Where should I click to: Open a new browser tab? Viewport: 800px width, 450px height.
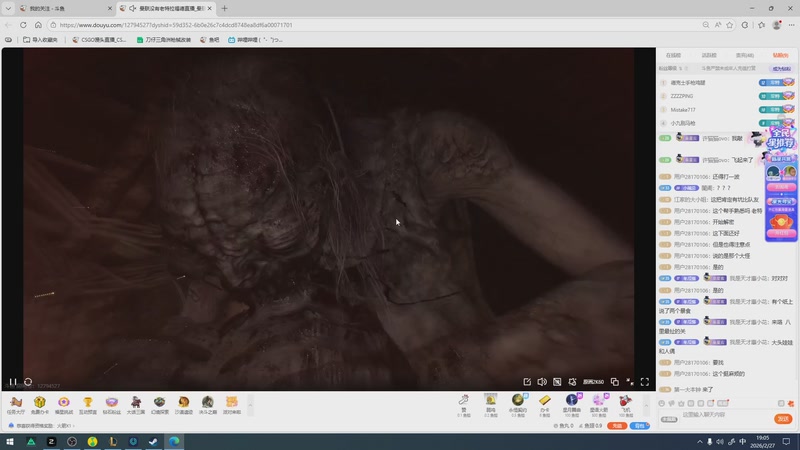tap(224, 9)
